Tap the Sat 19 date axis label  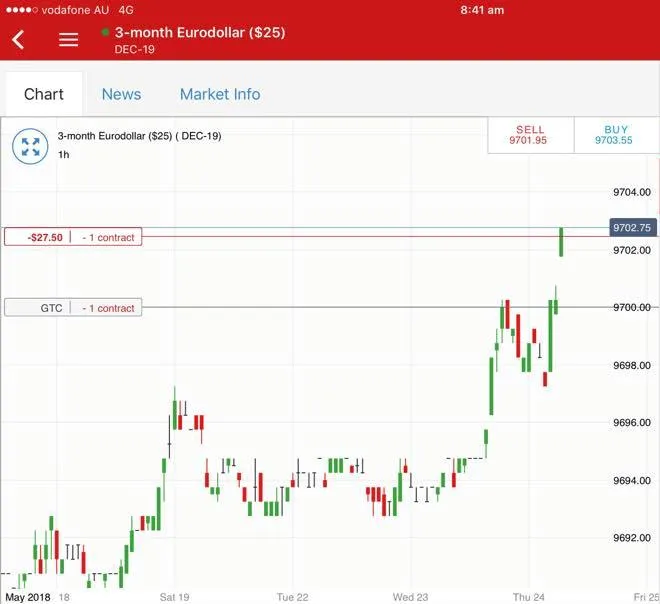tap(174, 597)
